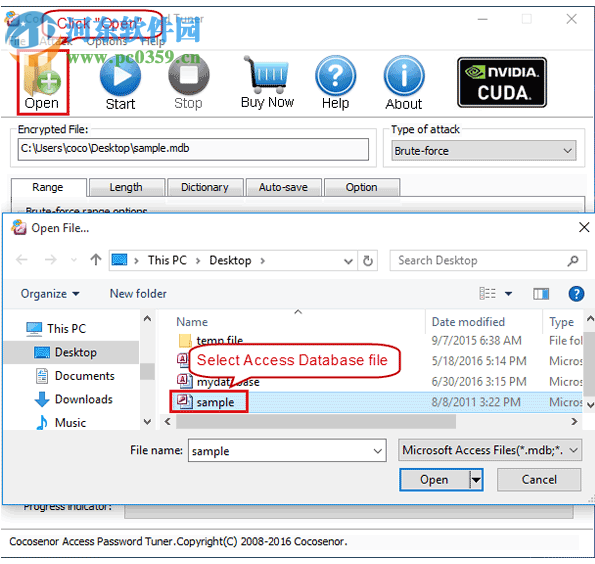Sort by the Type column
Screen dimensions: 595x564
pyautogui.click(x=562, y=322)
